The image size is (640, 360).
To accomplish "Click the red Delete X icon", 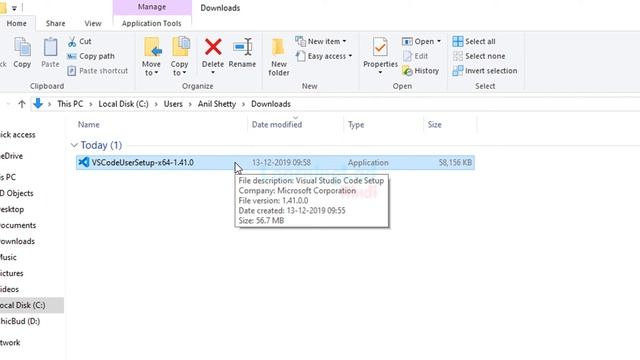I will pyautogui.click(x=213, y=47).
